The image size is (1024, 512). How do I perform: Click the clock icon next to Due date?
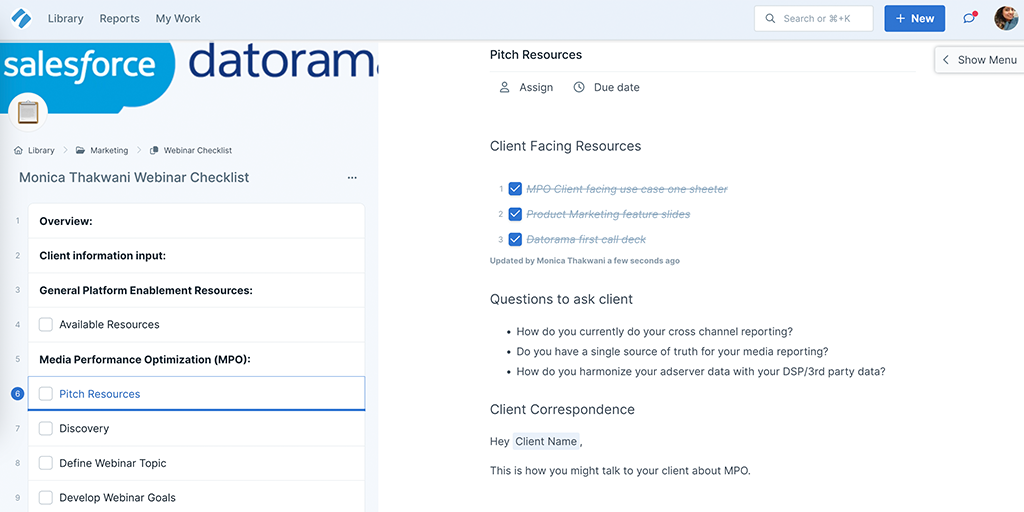[579, 87]
